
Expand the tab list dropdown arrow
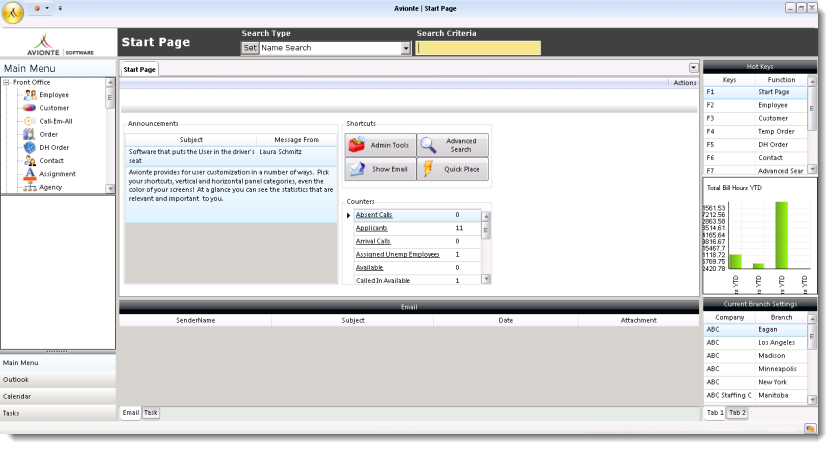(693, 68)
